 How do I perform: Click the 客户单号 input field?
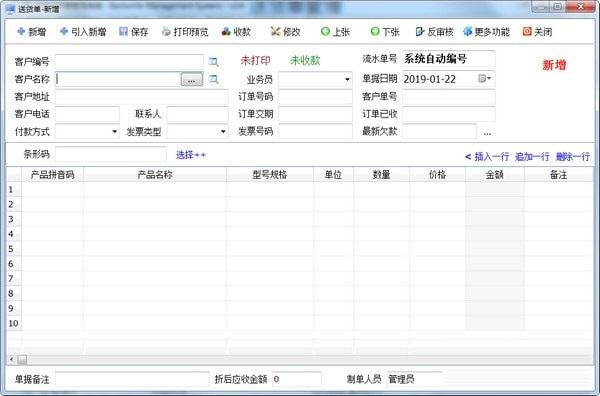coord(448,97)
